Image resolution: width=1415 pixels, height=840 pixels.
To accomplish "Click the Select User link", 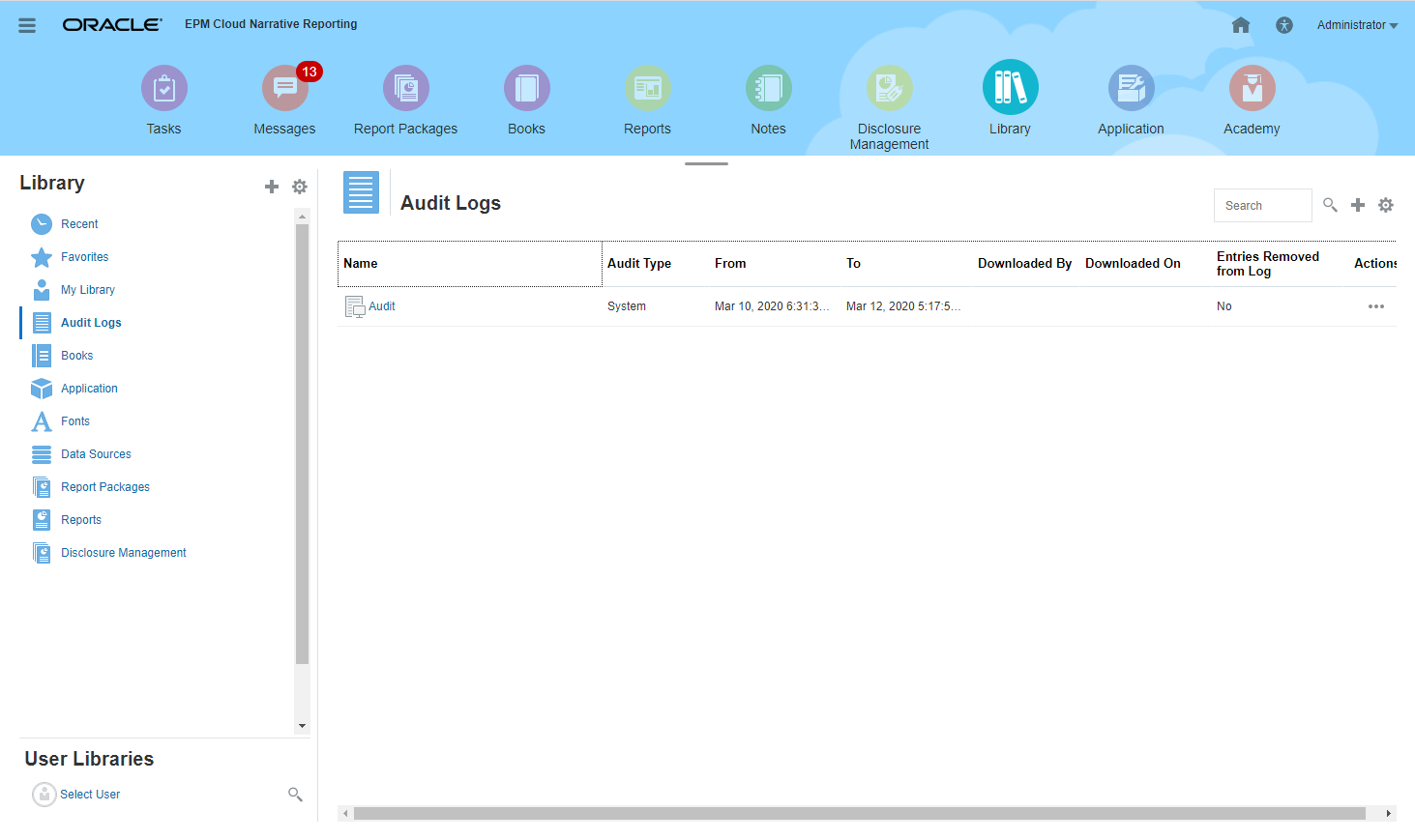I will 90,795.
